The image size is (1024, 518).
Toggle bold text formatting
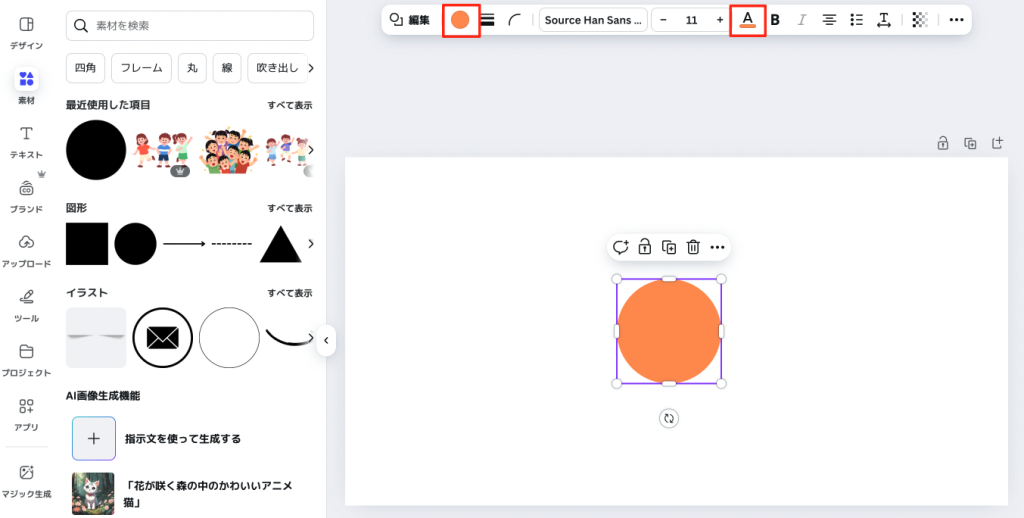775,20
